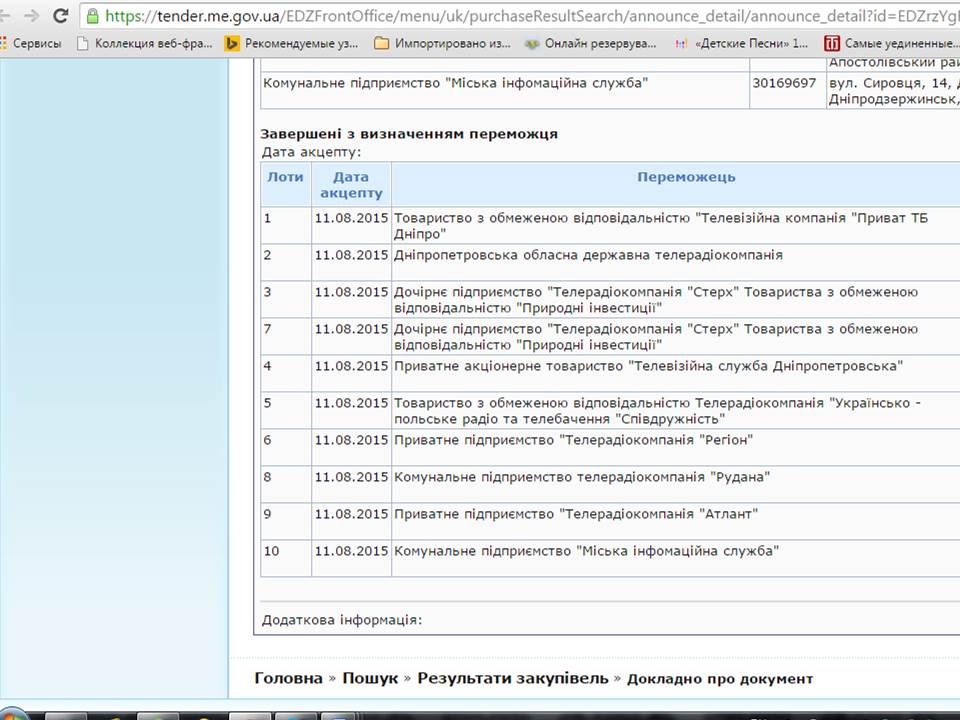Open the «Пошук» breadcrumb link
This screenshot has width=960, height=720.
click(x=370, y=678)
